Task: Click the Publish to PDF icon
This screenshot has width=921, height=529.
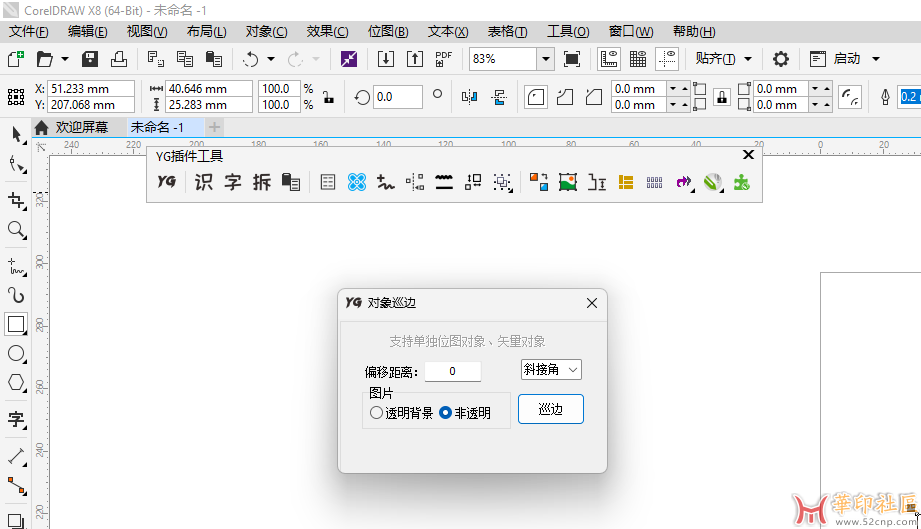Action: pyautogui.click(x=443, y=59)
